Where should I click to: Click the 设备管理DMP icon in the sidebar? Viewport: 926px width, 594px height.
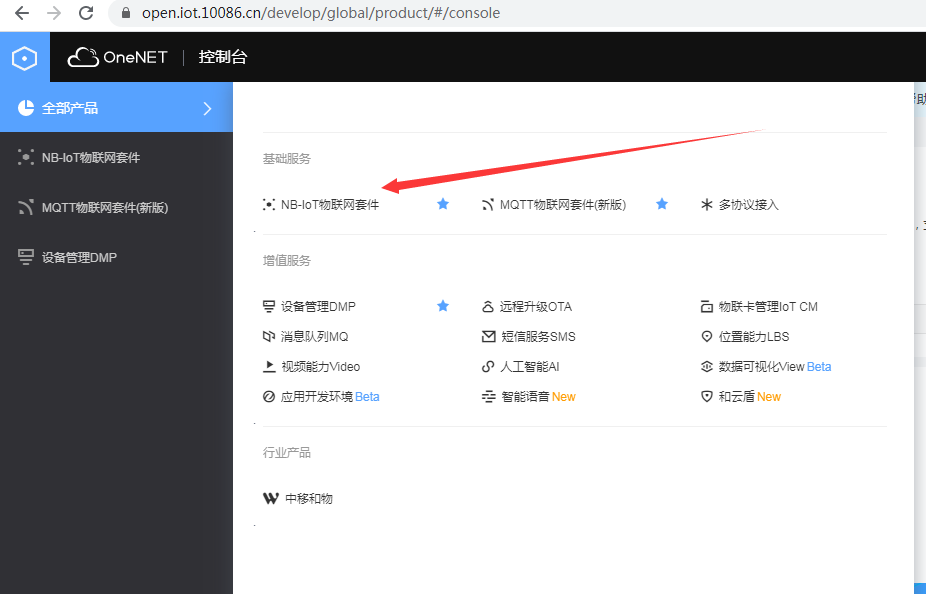26,257
